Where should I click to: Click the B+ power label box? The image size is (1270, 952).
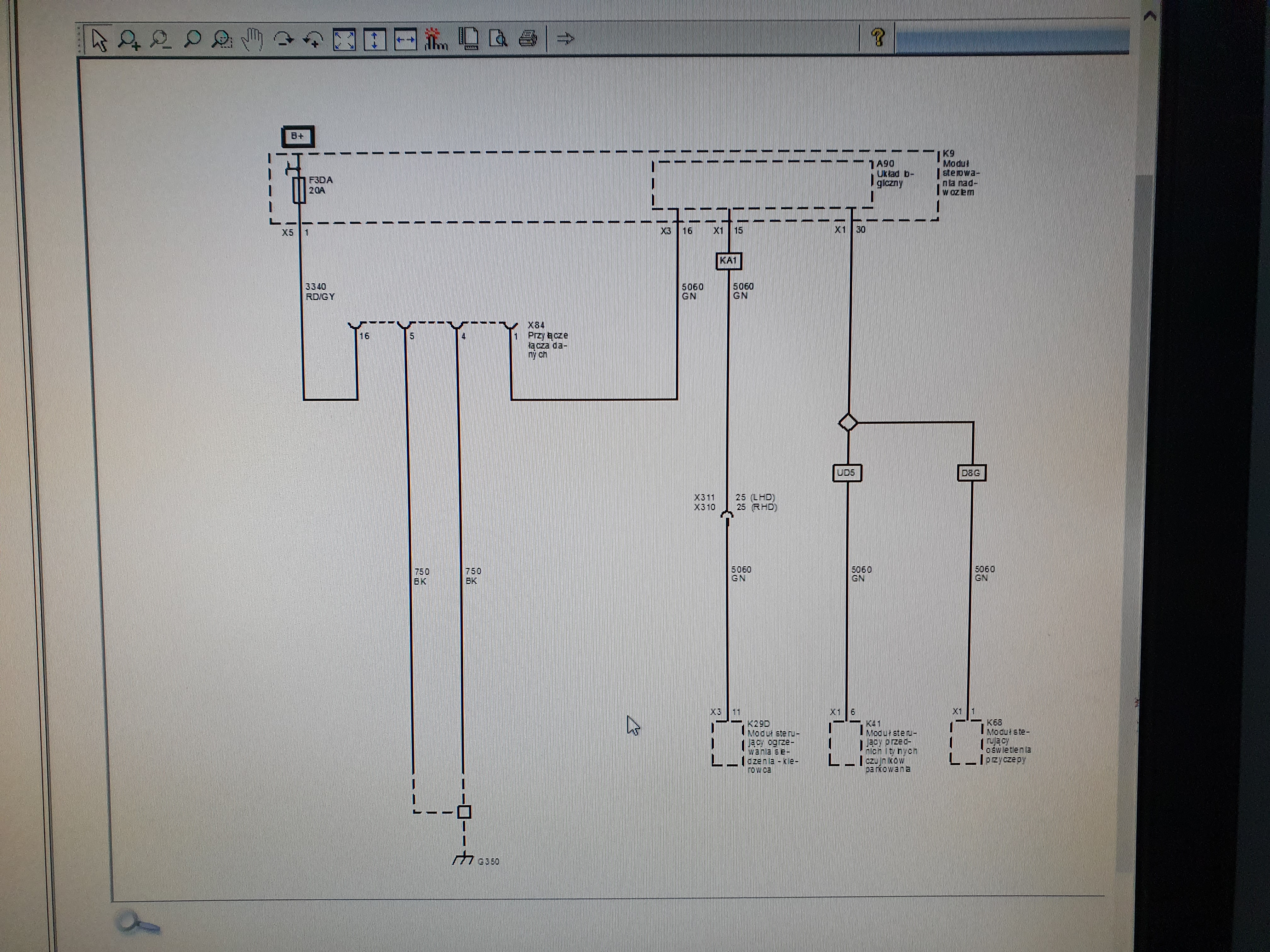[297, 137]
